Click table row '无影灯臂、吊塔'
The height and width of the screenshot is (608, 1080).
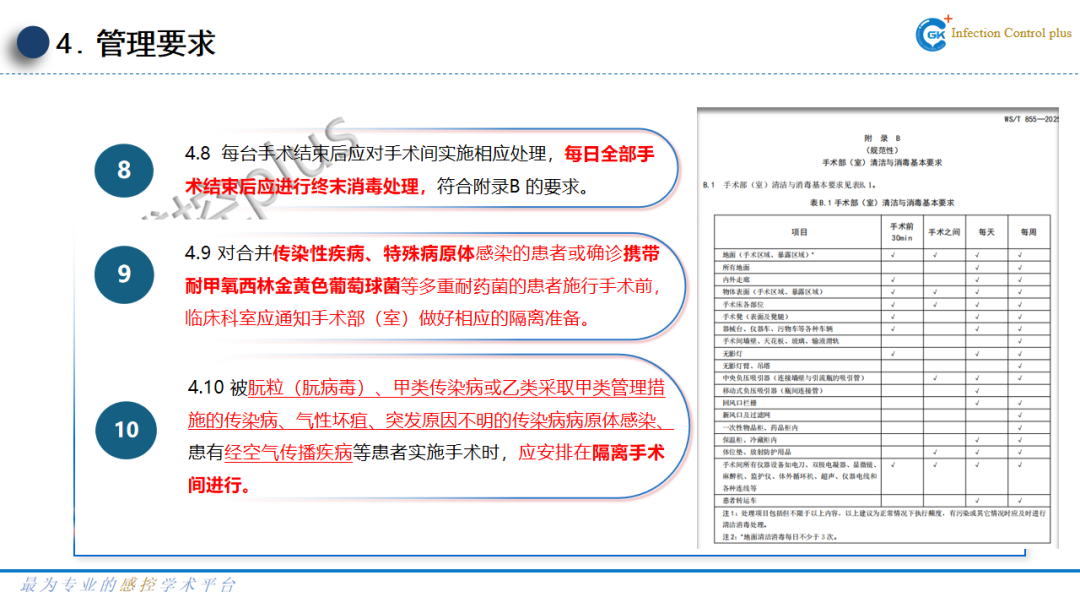coord(882,366)
